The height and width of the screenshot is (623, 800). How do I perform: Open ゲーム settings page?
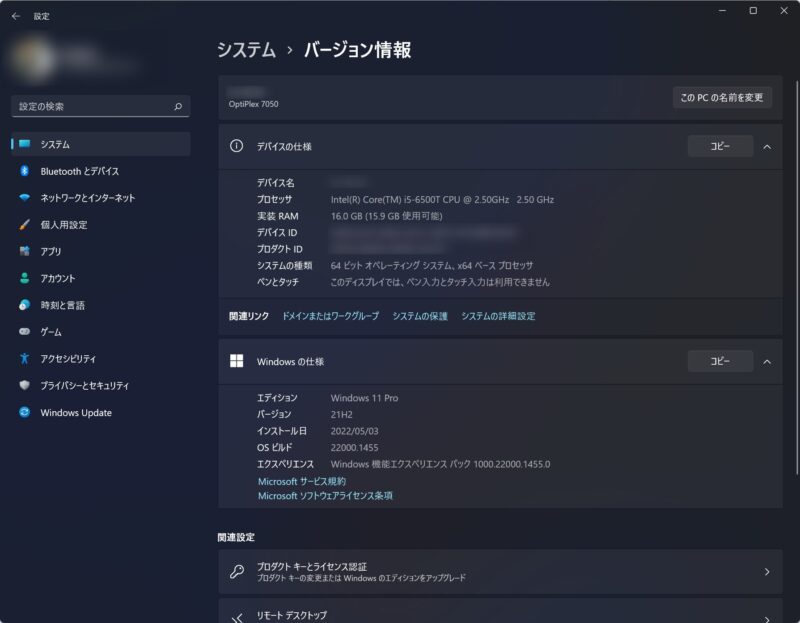(x=101, y=332)
